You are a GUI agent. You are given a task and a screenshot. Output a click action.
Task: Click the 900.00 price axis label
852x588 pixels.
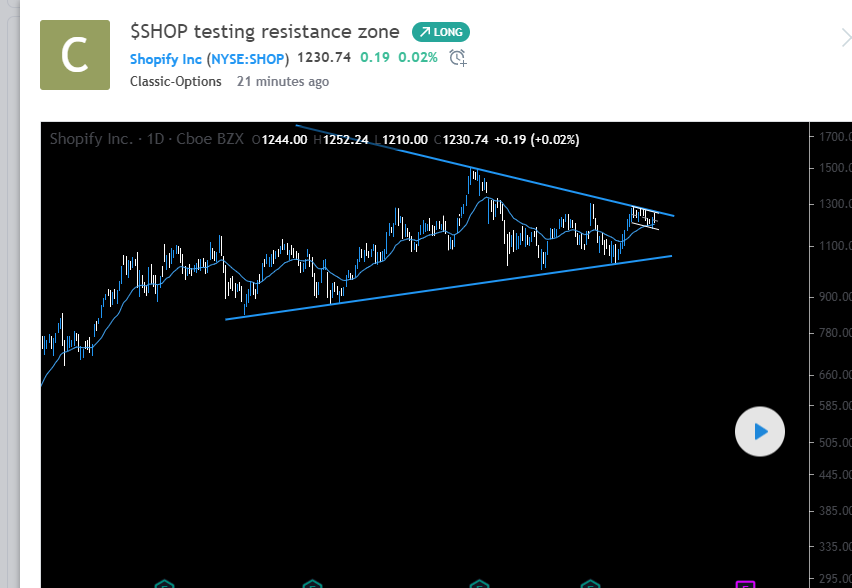(x=836, y=297)
